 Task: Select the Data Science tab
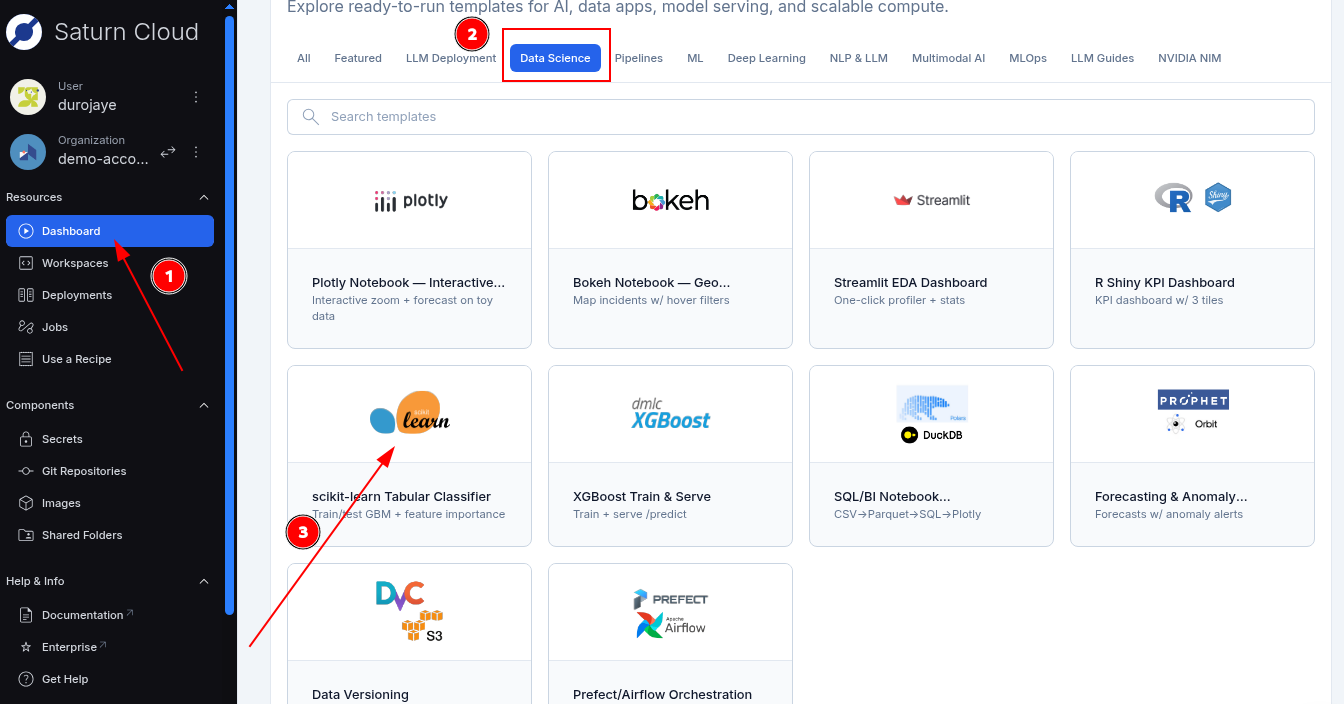(x=555, y=58)
